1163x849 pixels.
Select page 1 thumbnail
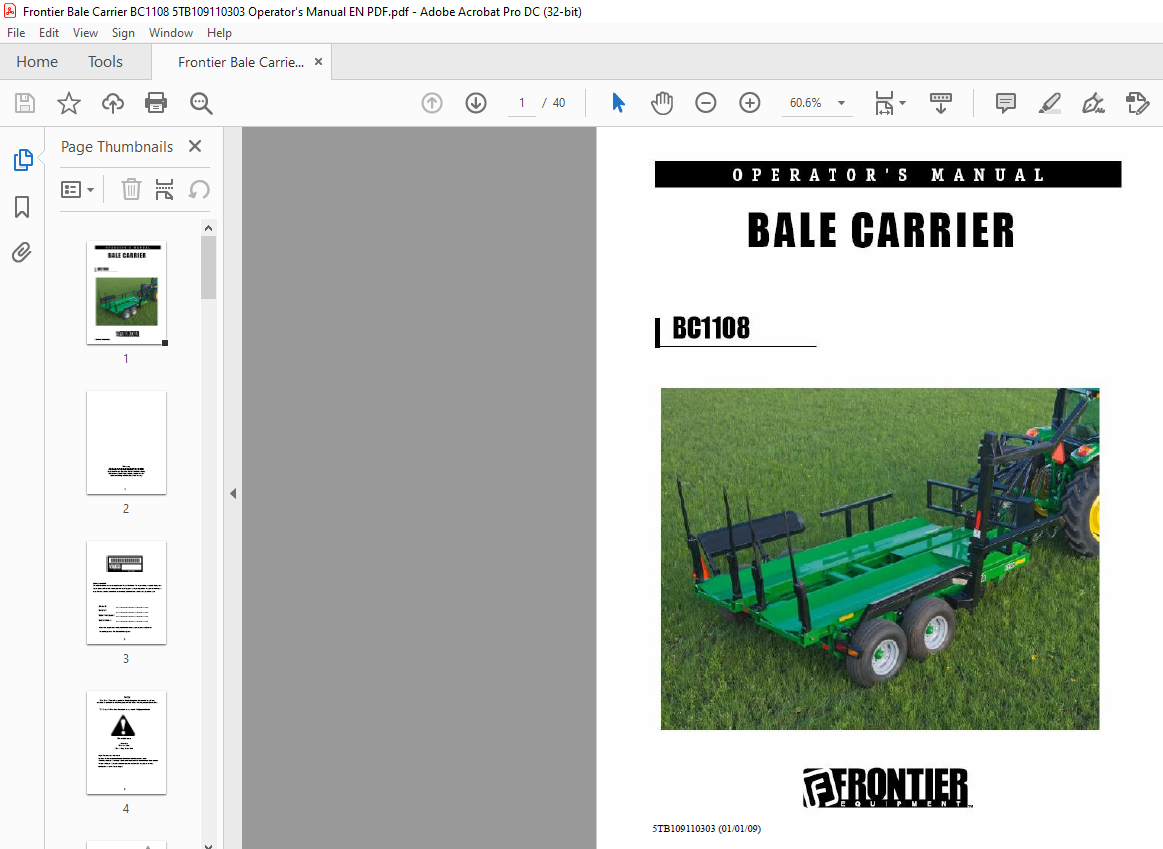click(126, 293)
